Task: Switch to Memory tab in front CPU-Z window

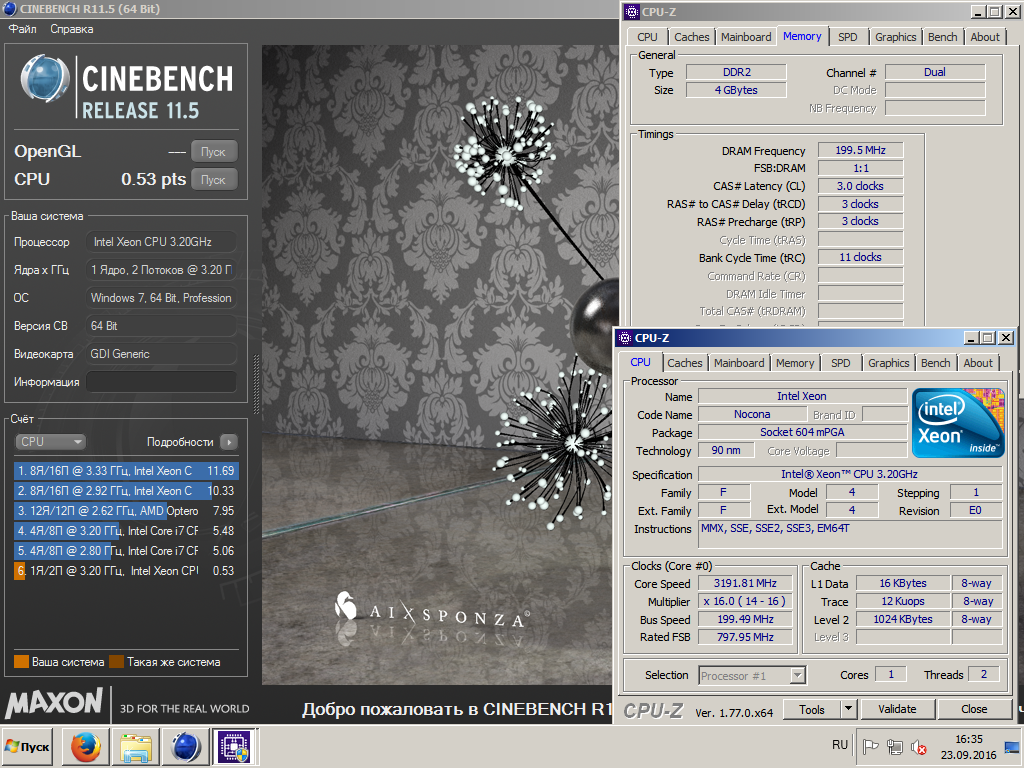Action: pyautogui.click(x=795, y=363)
